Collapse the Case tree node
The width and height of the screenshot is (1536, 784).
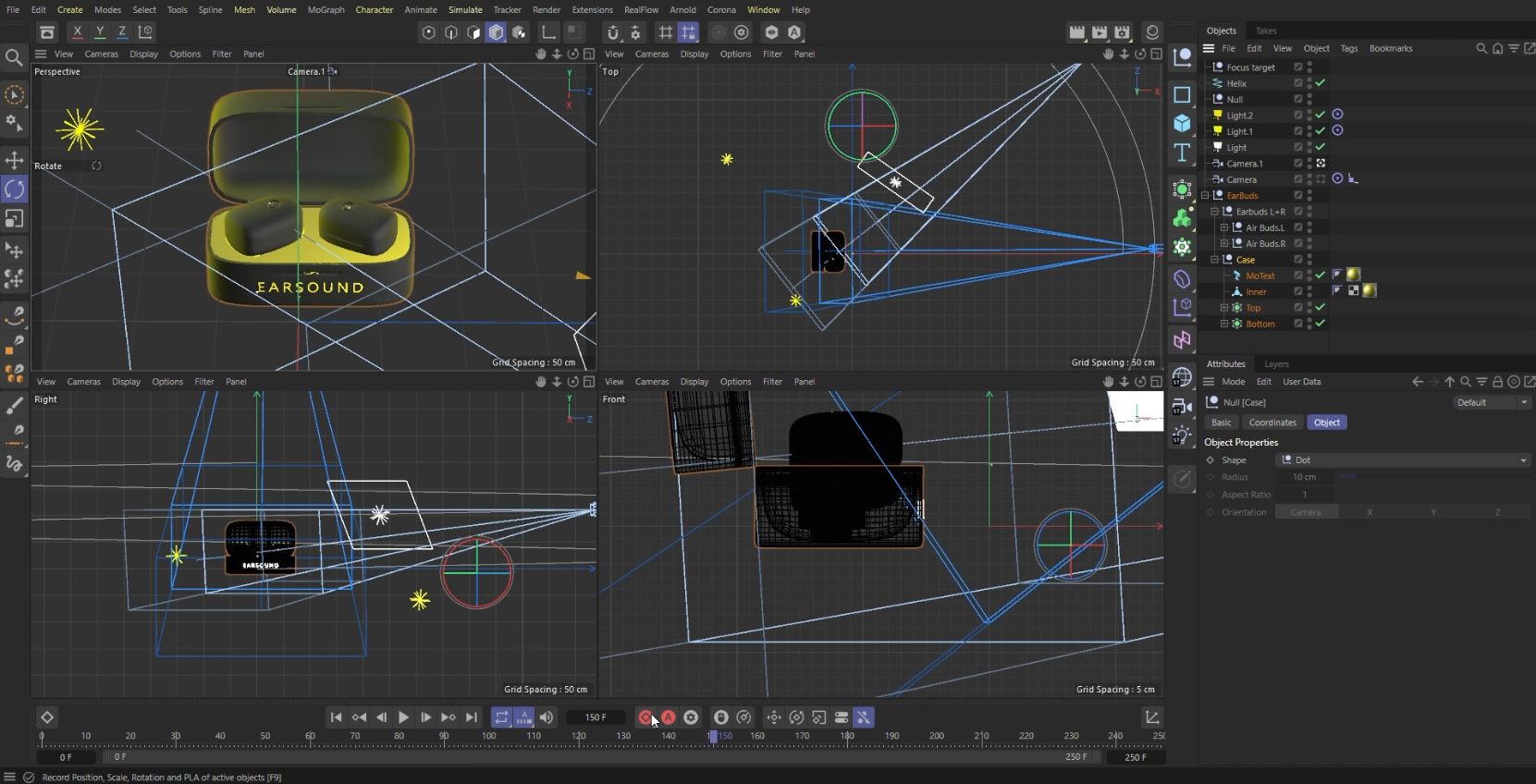point(1215,260)
